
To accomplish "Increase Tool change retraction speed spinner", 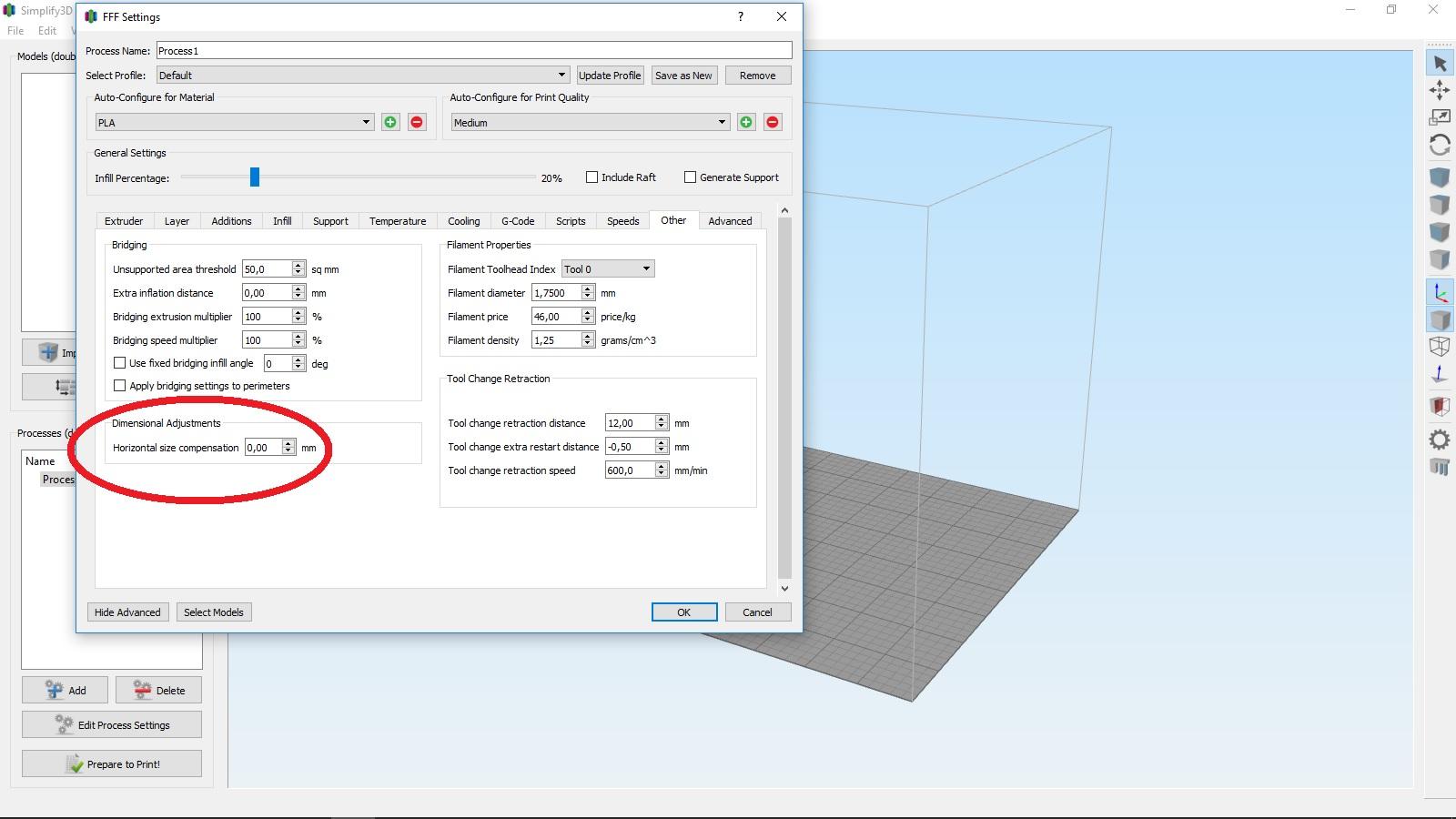I will click(x=662, y=466).
